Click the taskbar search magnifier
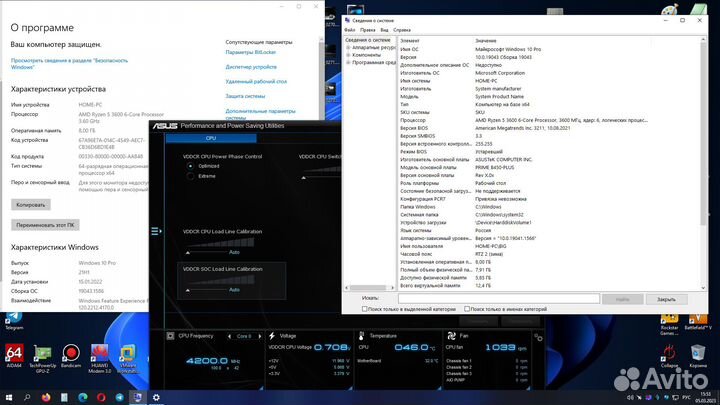Image resolution: width=720 pixels, height=405 pixels. point(27,397)
